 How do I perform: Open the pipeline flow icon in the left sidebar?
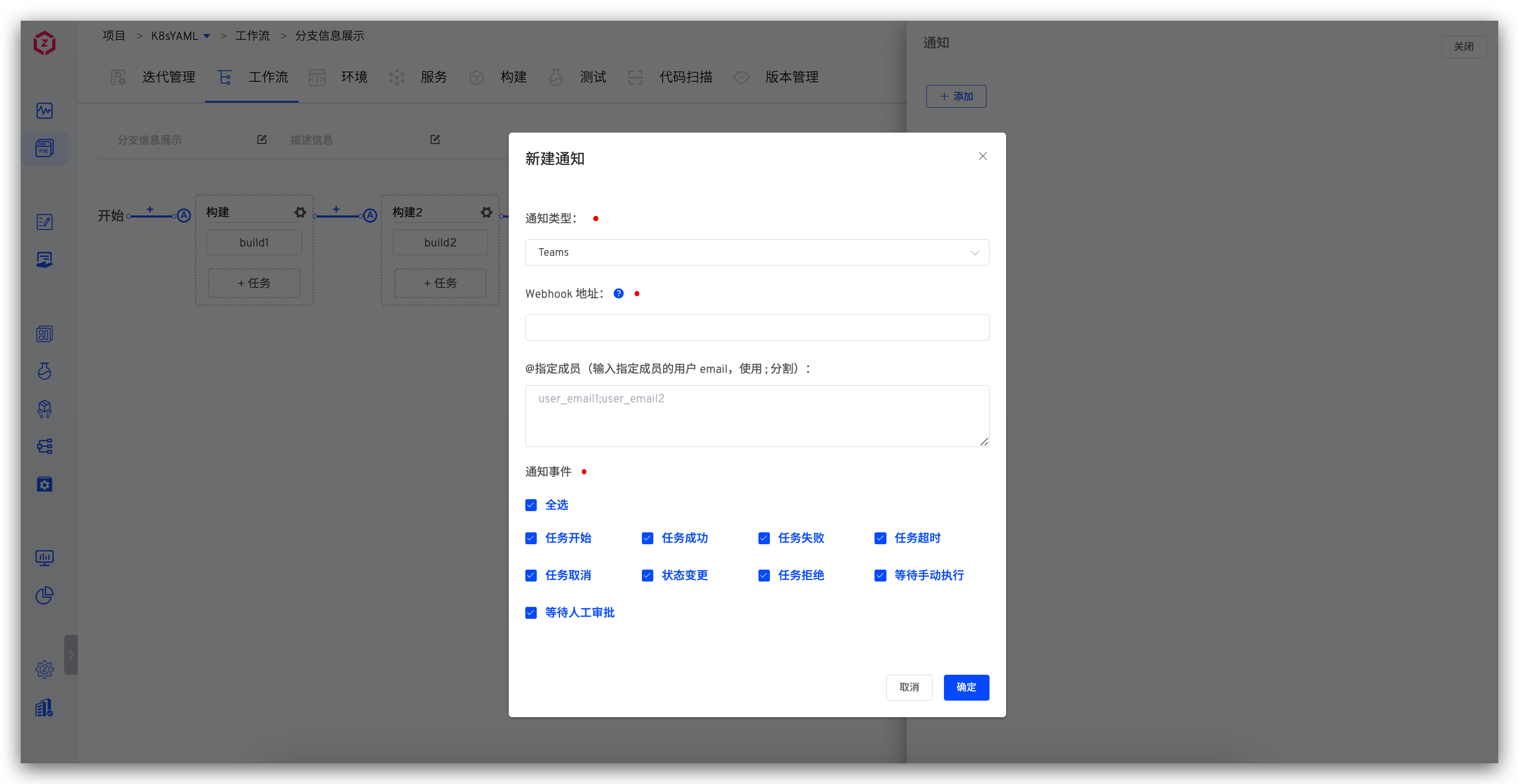44,446
